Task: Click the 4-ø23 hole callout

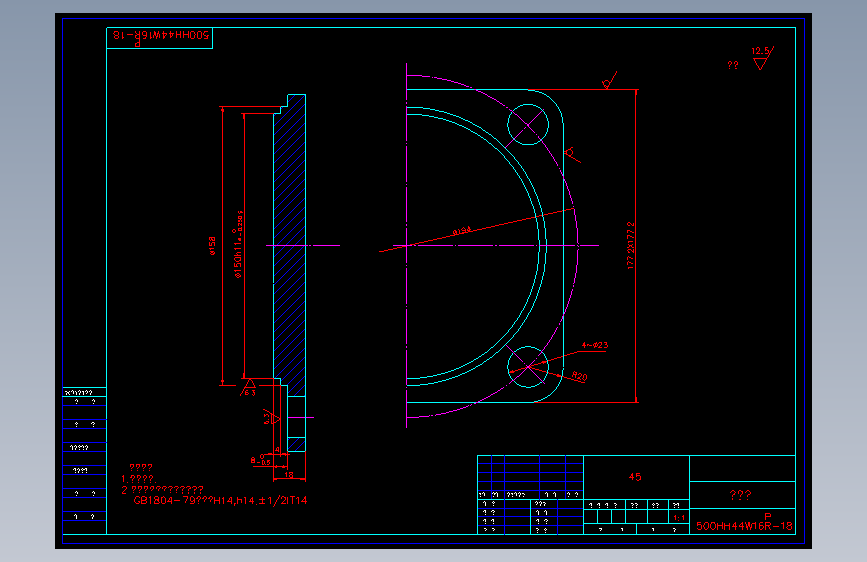Action: click(x=595, y=345)
